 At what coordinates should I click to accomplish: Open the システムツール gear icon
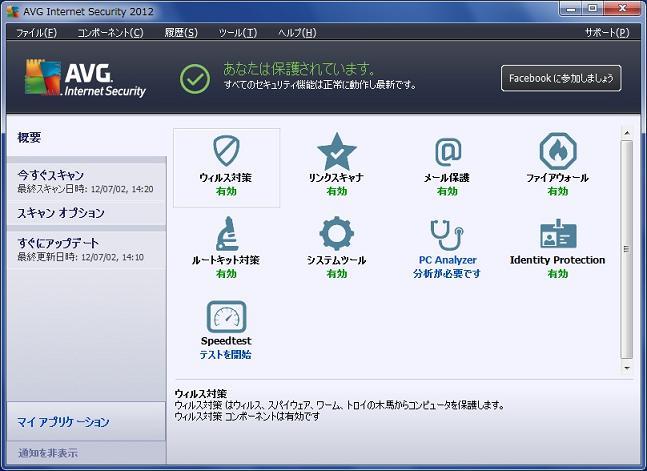click(337, 233)
